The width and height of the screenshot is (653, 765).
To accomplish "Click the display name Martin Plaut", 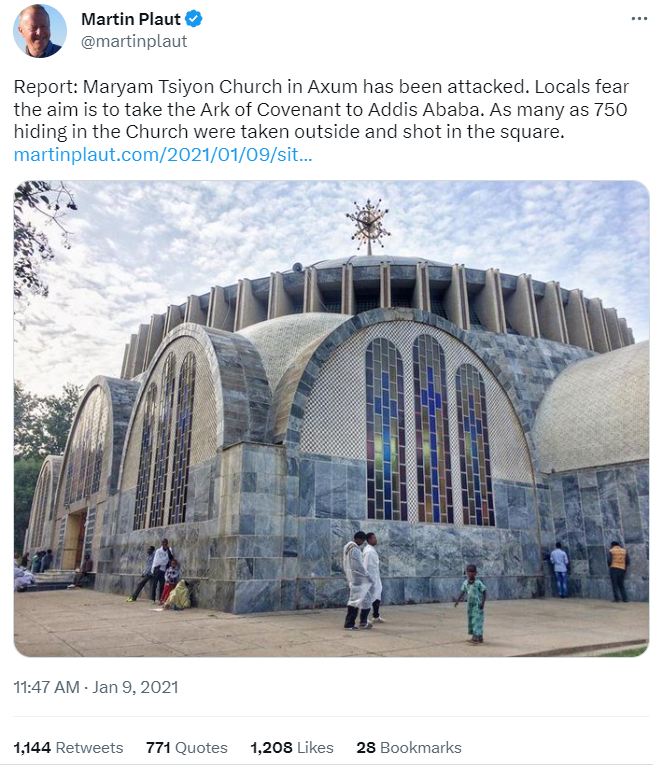I will click(x=131, y=19).
